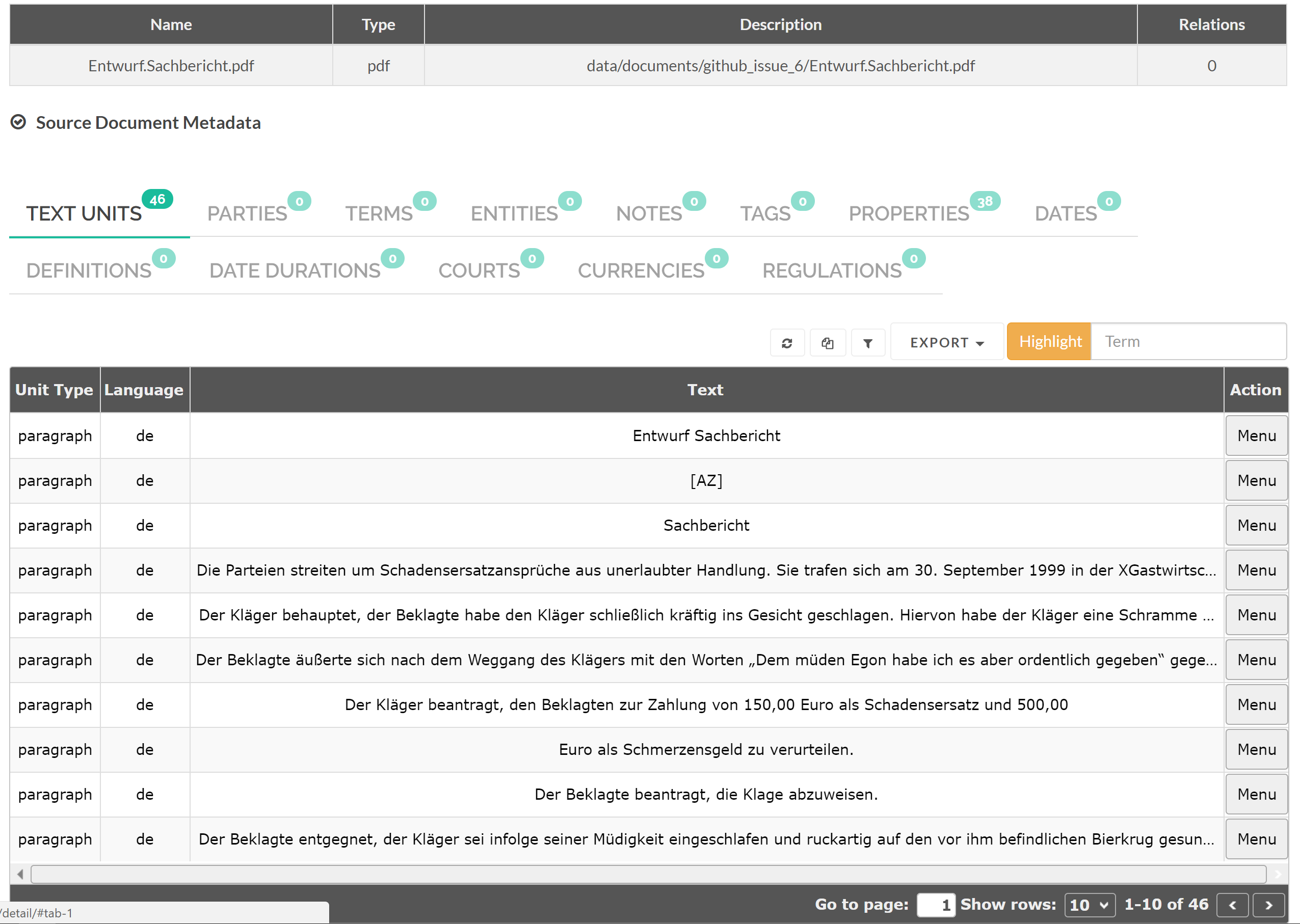Open the PARTIES tab
The image size is (1300, 924).
pyautogui.click(x=247, y=213)
